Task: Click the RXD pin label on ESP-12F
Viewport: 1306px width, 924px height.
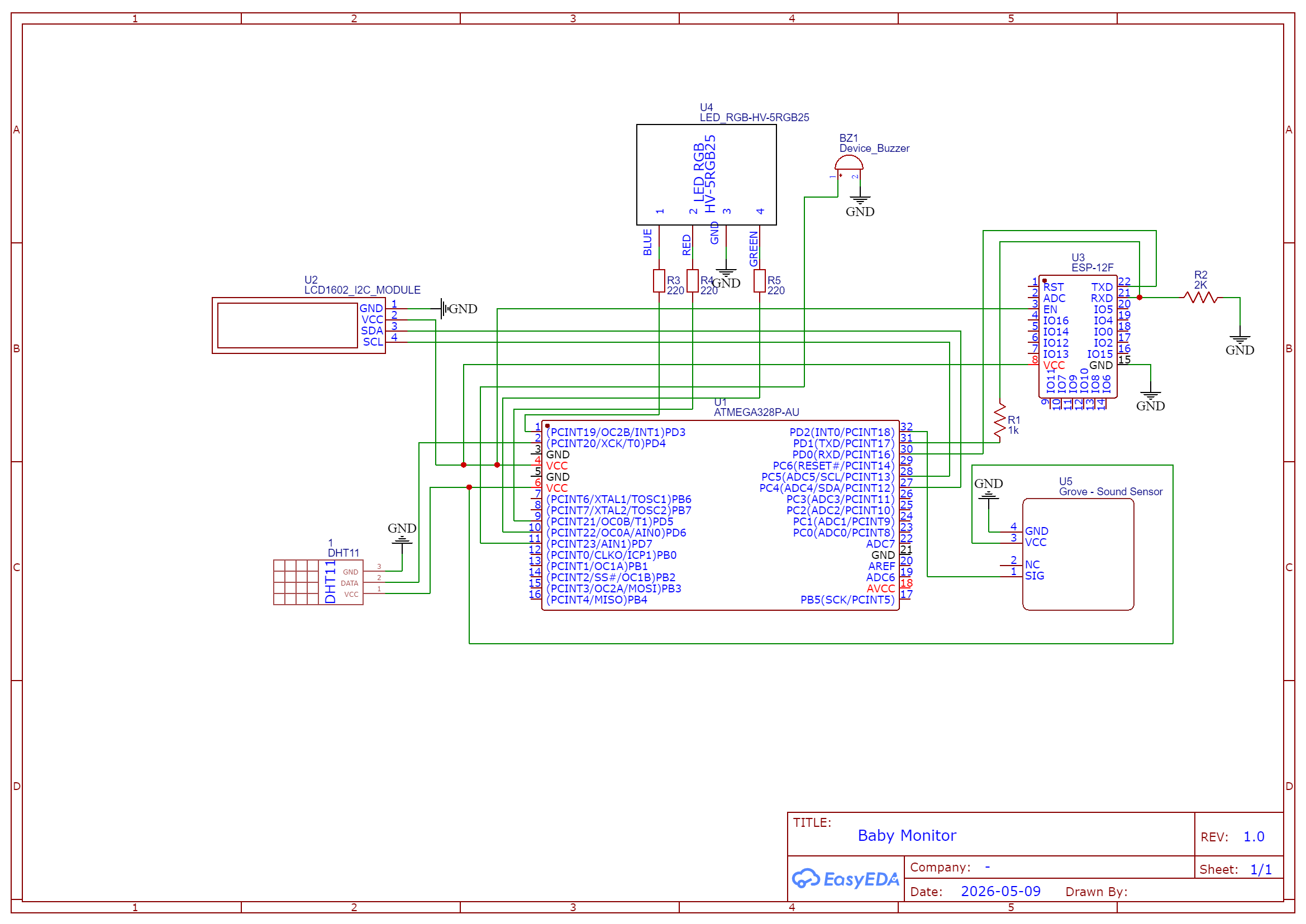Action: click(x=1101, y=298)
